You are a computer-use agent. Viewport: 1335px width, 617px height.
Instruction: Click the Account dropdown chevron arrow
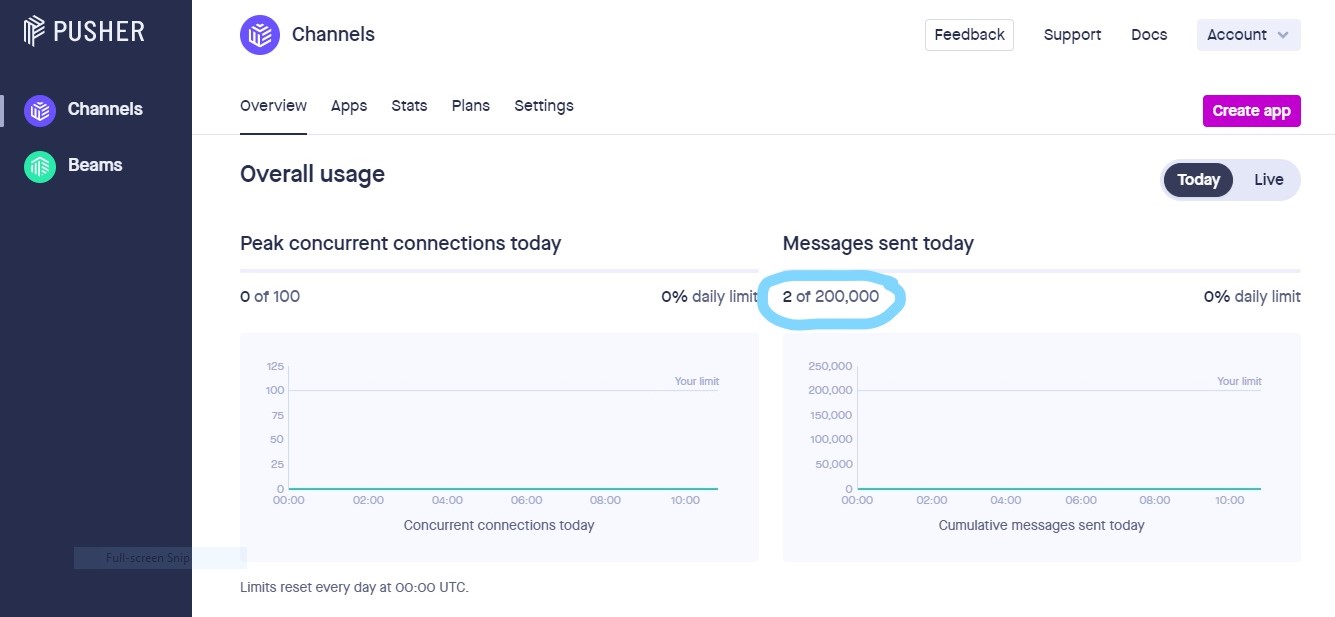pos(1283,35)
